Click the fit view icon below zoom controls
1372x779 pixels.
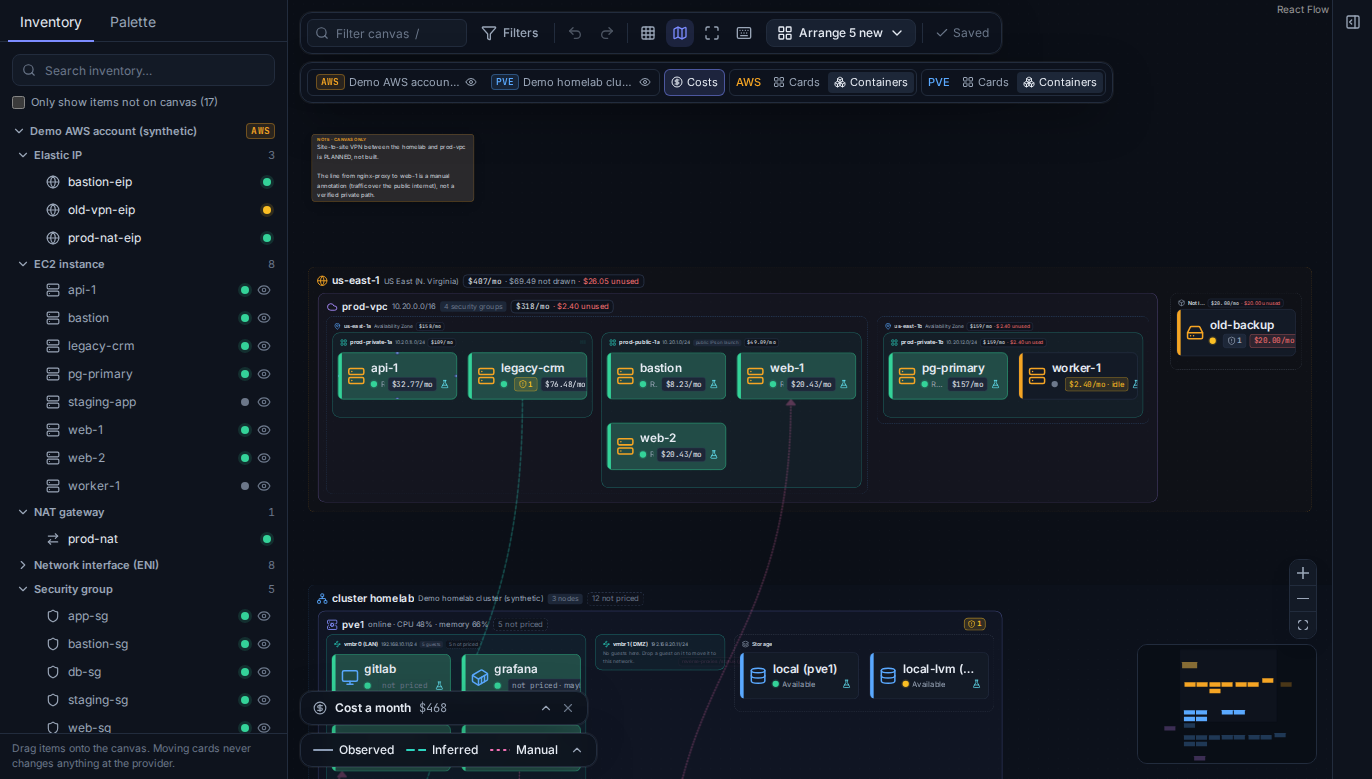pyautogui.click(x=1303, y=625)
